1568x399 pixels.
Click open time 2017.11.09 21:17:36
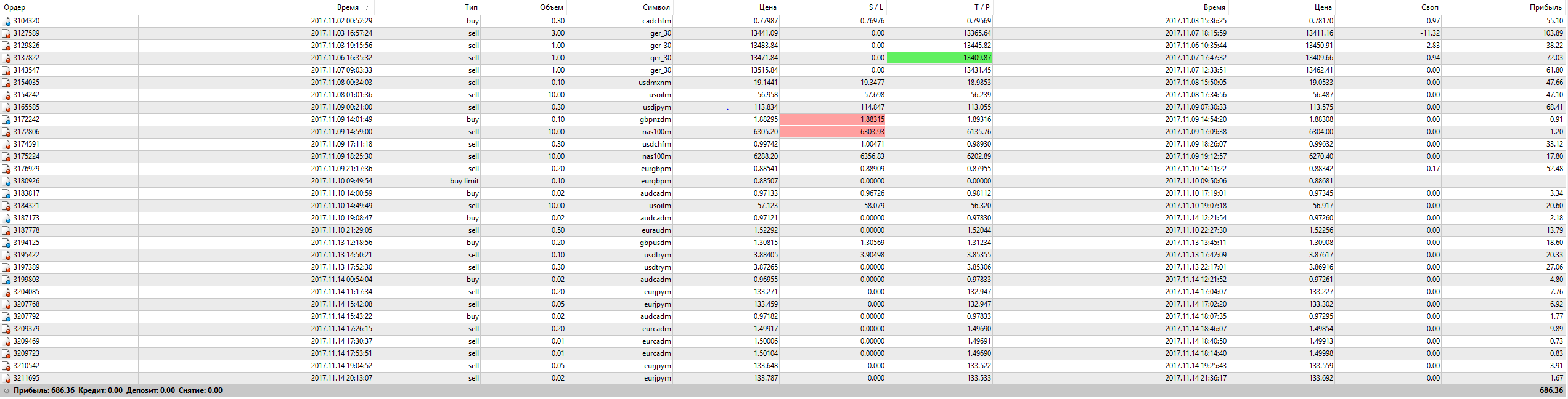tap(341, 169)
